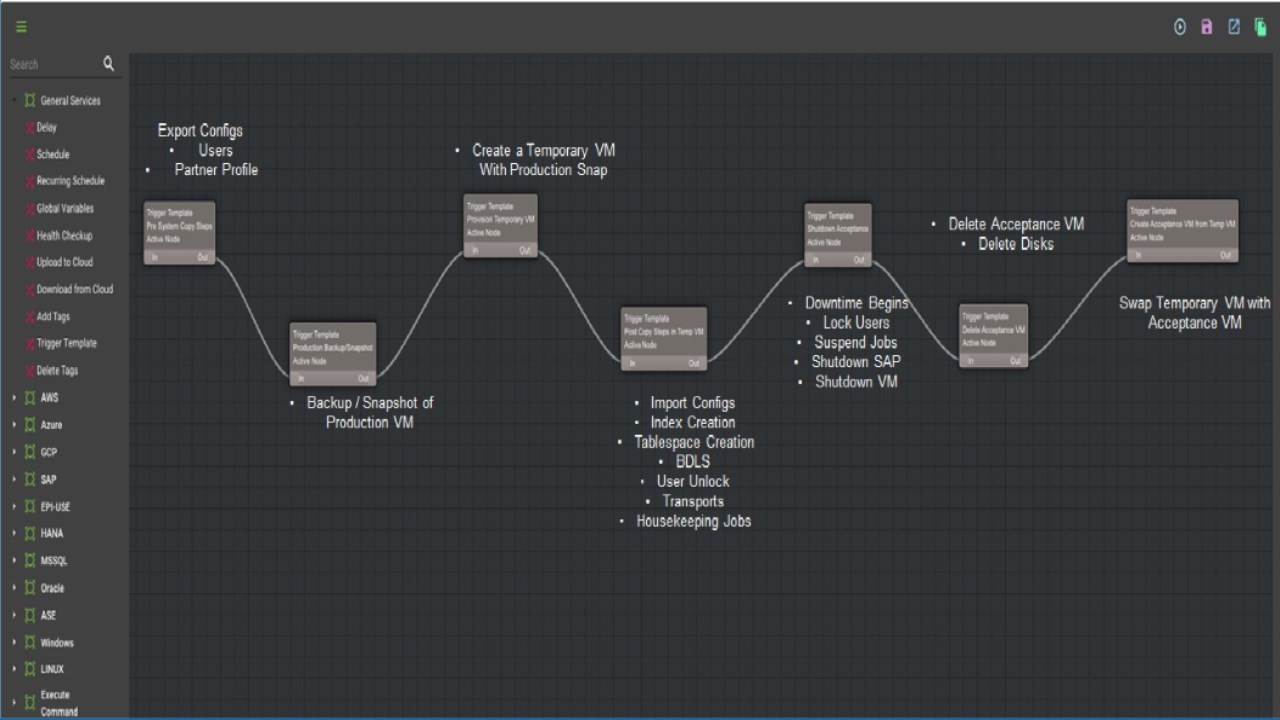This screenshot has width=1280, height=720.
Task: Click Out port of Shutdown Acceptance node
Action: click(x=859, y=260)
